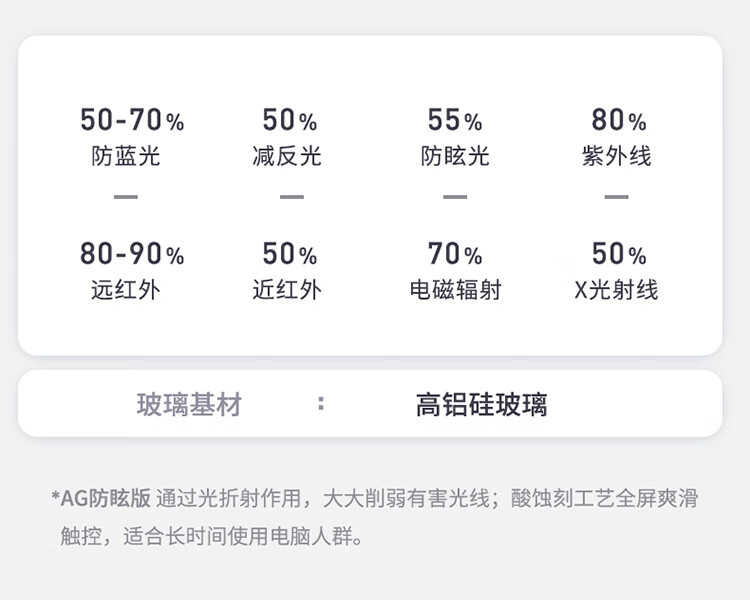Click the 70% electromagnetic radiation value
Screen dimensions: 750x600
pos(455,254)
